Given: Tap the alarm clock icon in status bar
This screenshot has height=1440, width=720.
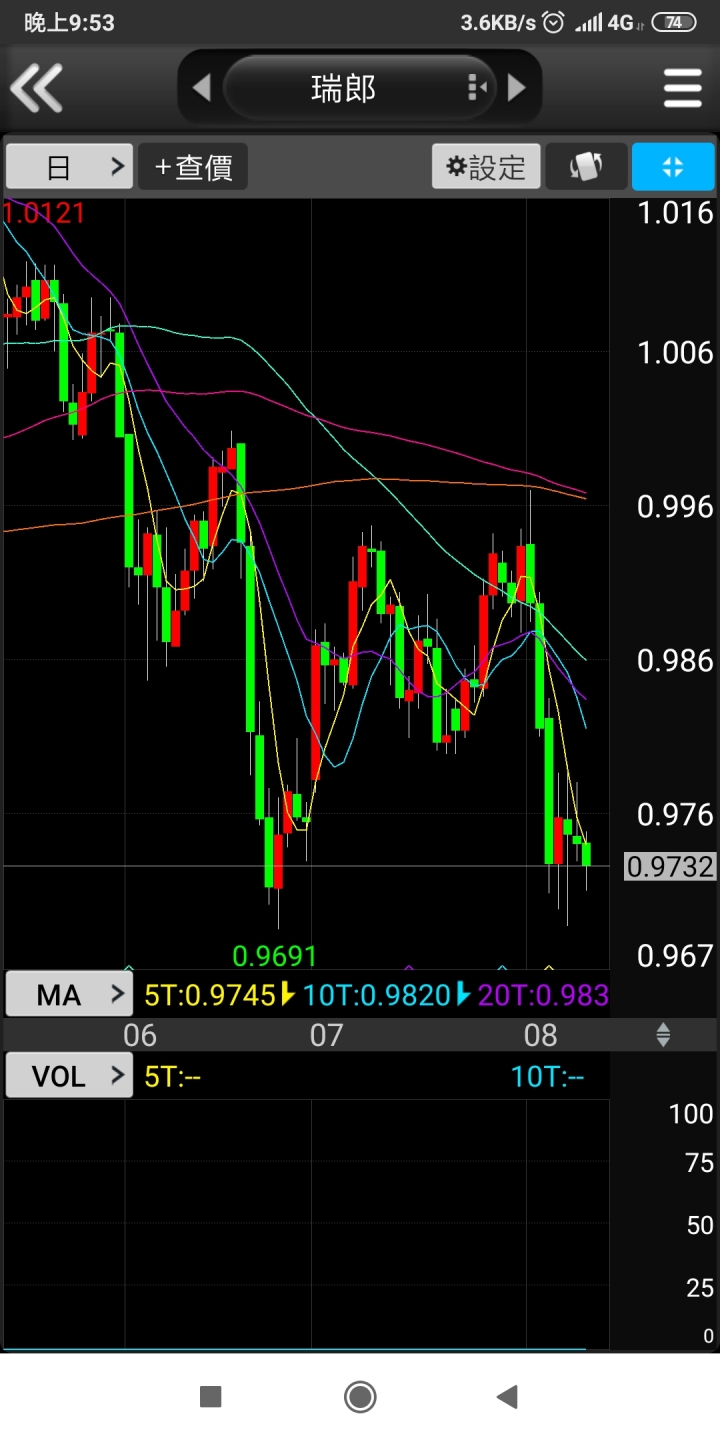Looking at the screenshot, I should (554, 22).
